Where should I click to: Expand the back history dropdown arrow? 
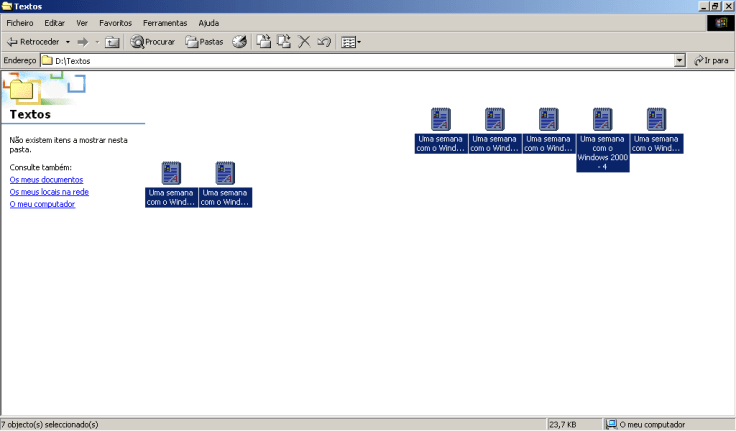tap(68, 42)
